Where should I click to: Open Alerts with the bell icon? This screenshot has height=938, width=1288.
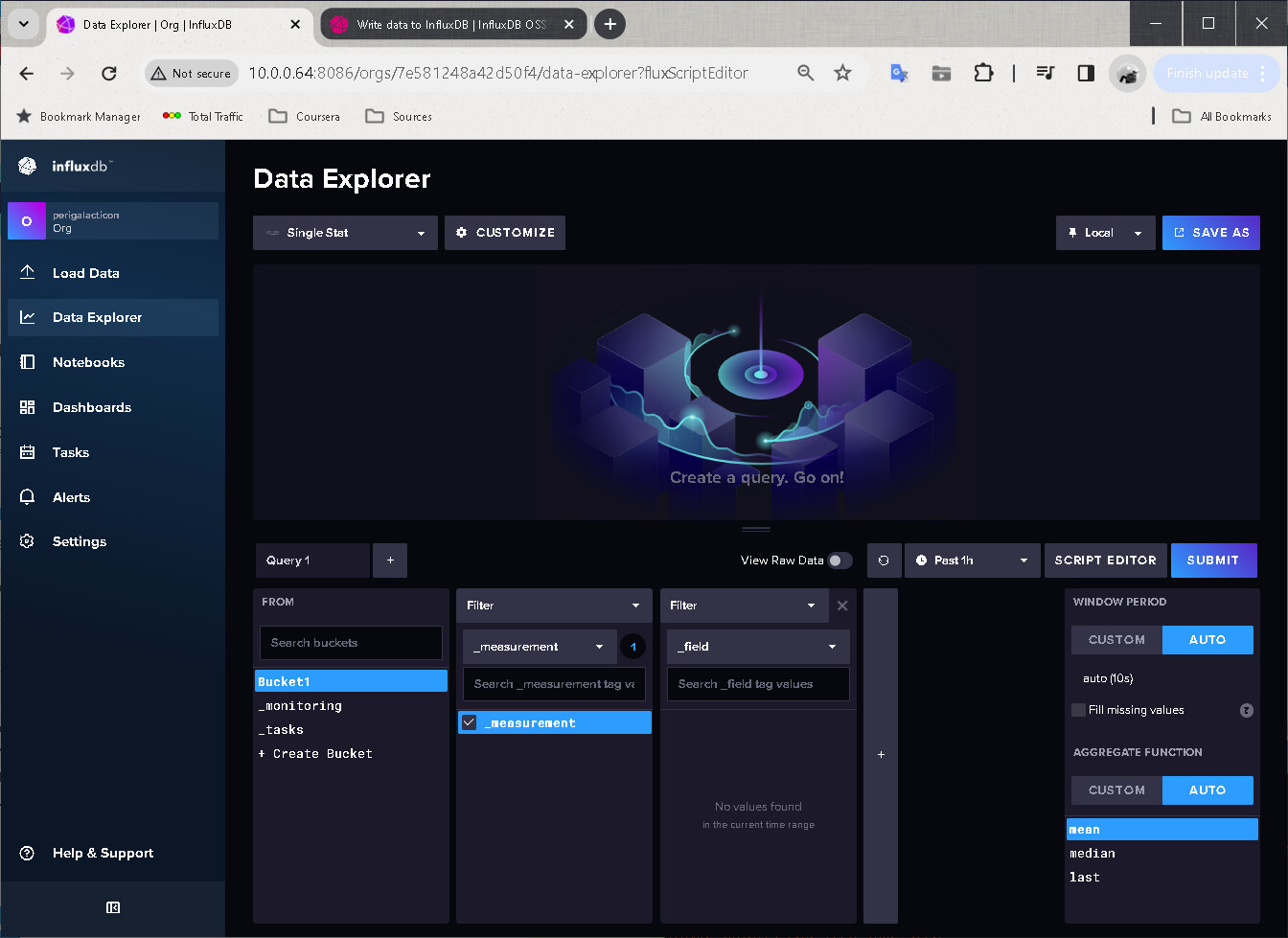point(71,497)
